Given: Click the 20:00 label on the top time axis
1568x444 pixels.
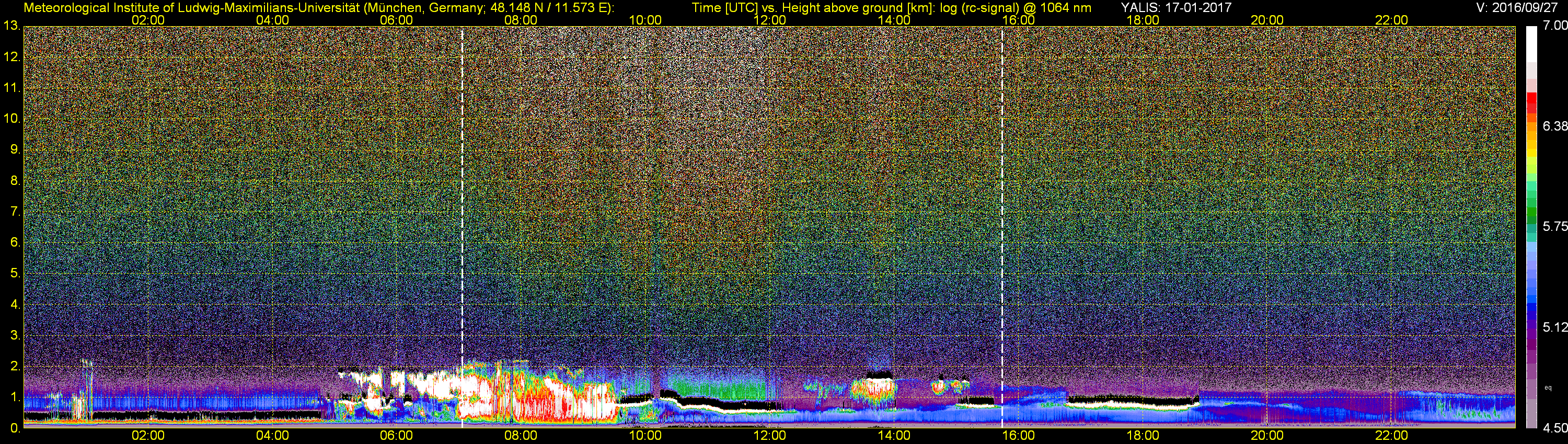Looking at the screenshot, I should tap(1267, 20).
